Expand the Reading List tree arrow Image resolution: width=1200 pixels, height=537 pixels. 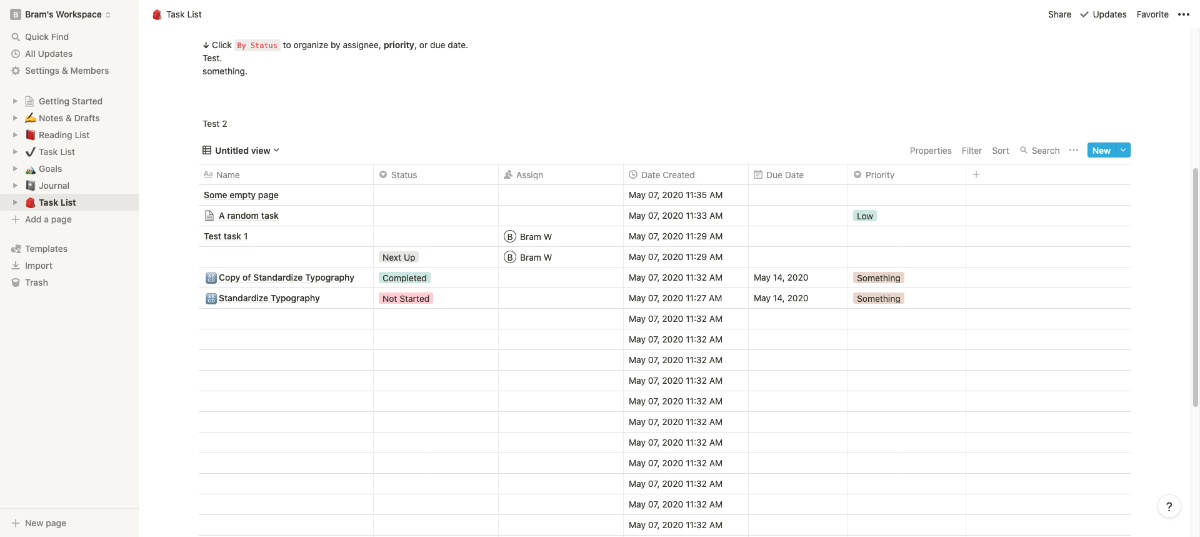pos(15,135)
